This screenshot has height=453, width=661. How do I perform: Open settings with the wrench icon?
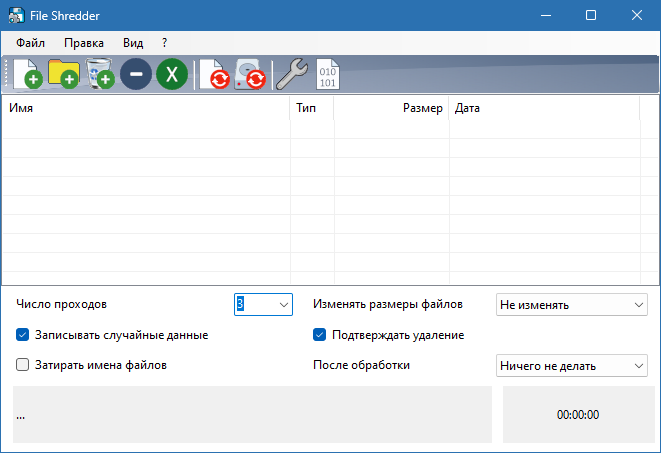(x=292, y=74)
